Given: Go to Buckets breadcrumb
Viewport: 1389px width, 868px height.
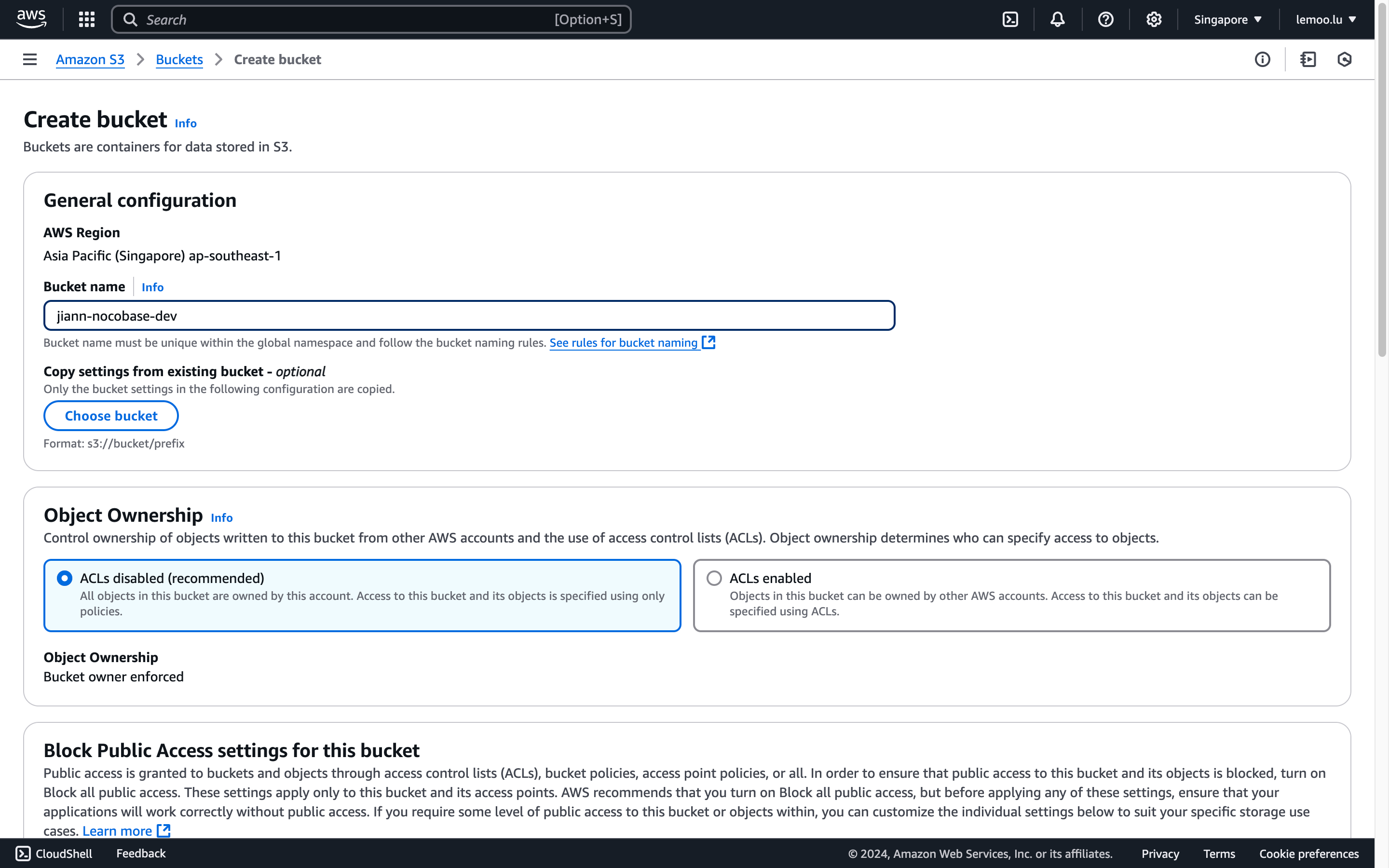Looking at the screenshot, I should 179,59.
